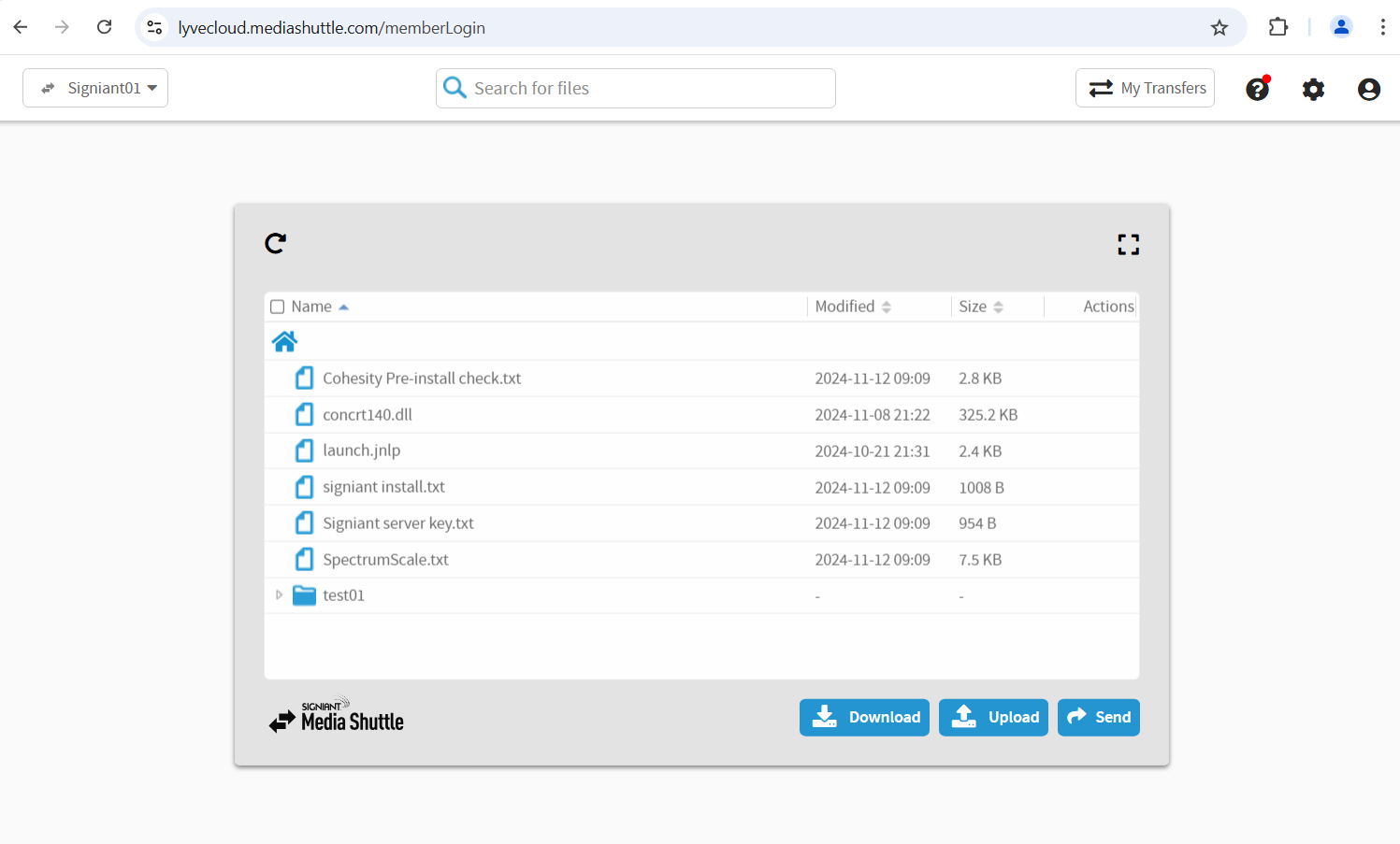The height and width of the screenshot is (844, 1400).
Task: Check the select-all checkbox beside Name
Action: point(278,307)
